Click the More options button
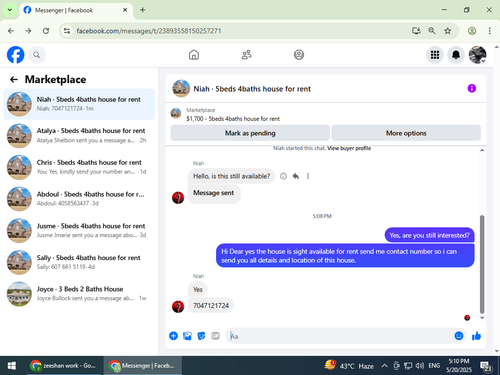This screenshot has width=500, height=375. 406,133
